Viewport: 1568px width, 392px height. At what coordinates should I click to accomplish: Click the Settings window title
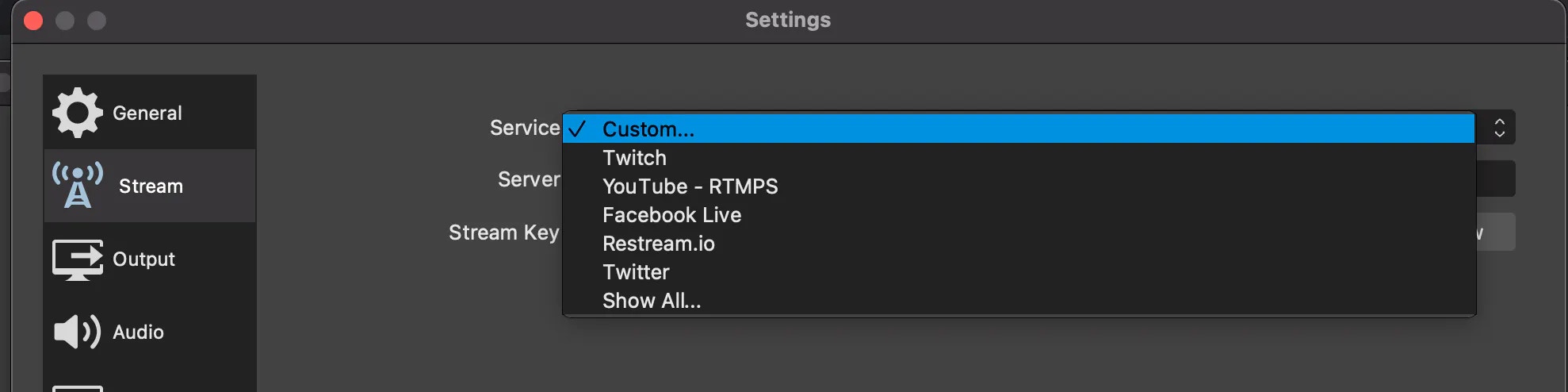788,20
